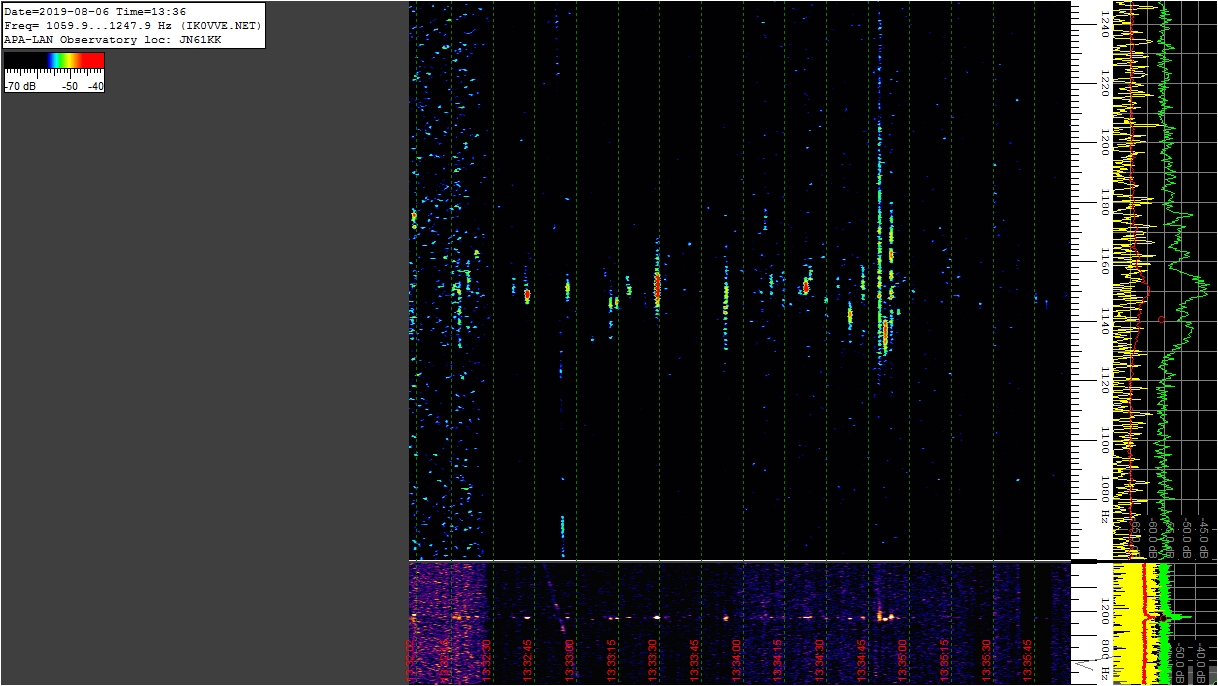Select the 13:34:45 time label
The width and height of the screenshot is (1218, 686).
pos(862,661)
